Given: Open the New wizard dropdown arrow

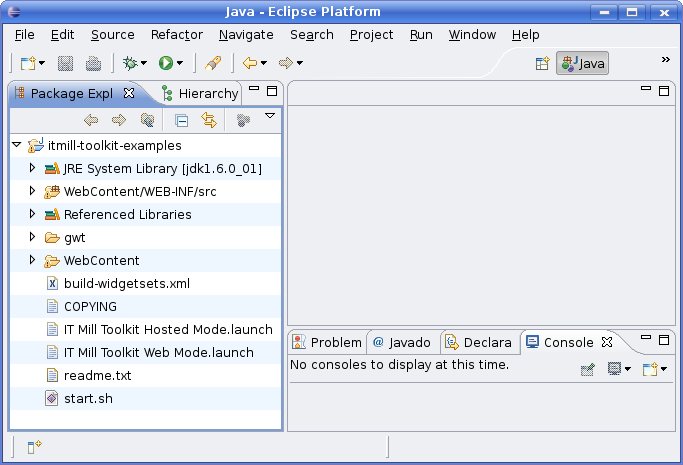Looking at the screenshot, I should coord(42,64).
